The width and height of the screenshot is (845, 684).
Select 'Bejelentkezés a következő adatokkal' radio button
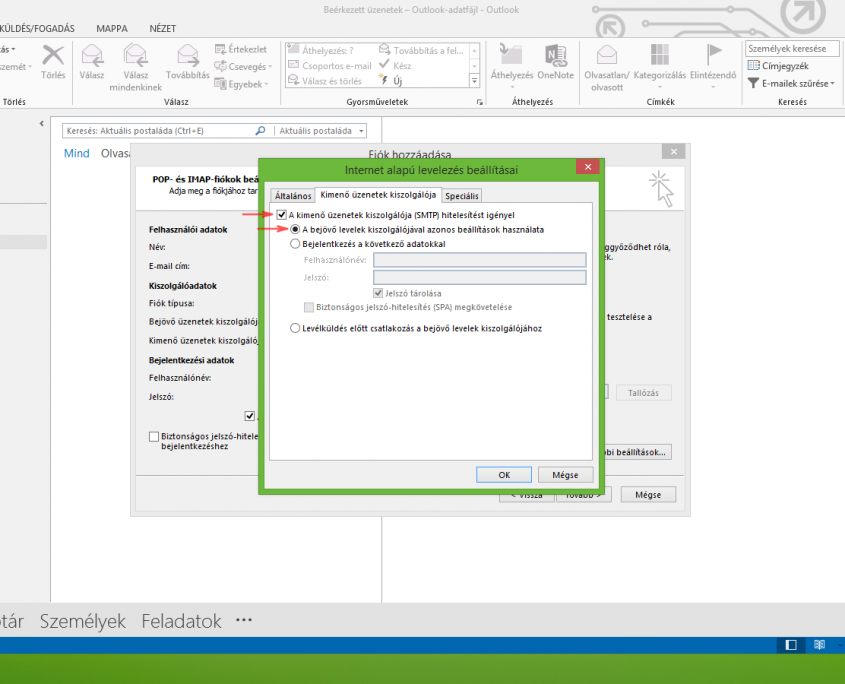pyautogui.click(x=295, y=243)
